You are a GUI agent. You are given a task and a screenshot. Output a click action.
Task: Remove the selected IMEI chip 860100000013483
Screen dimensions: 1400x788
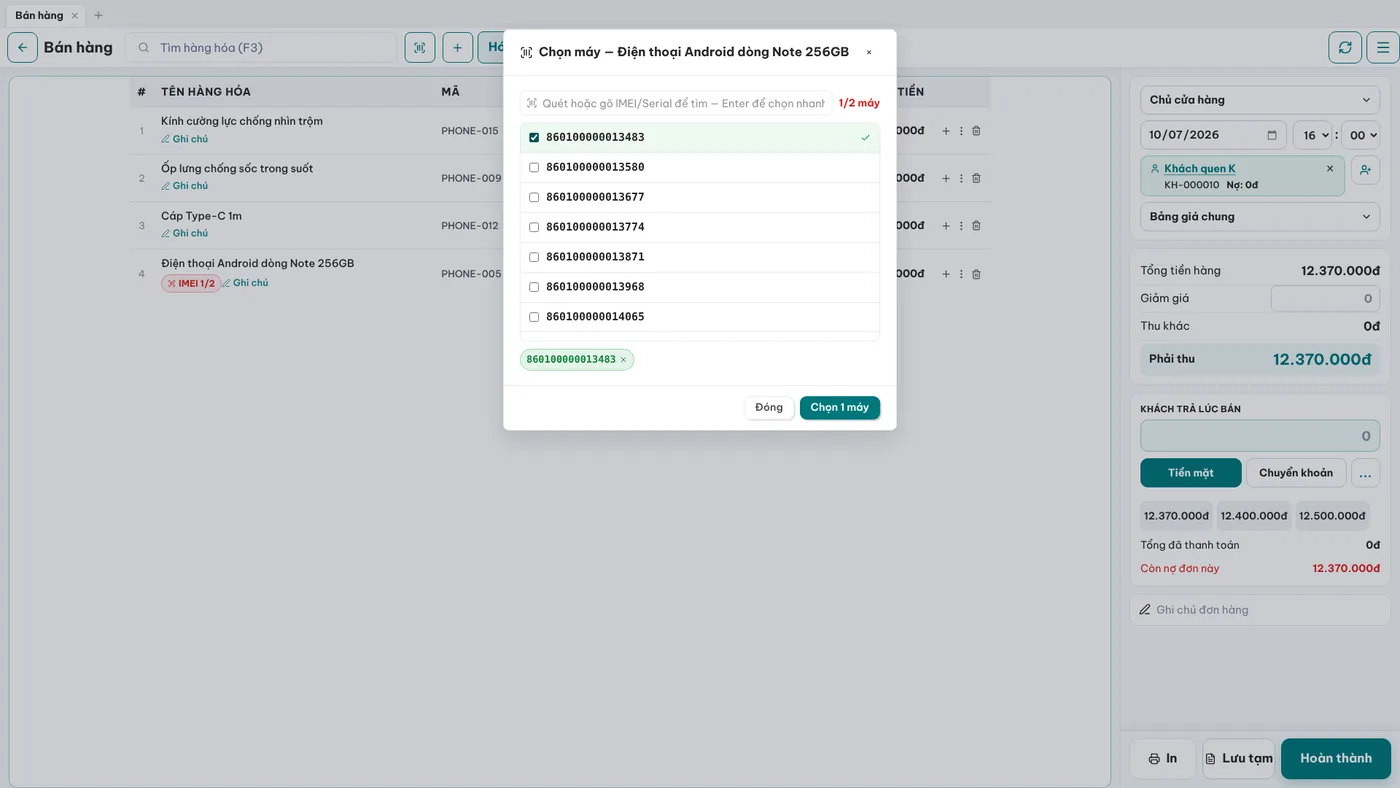tap(623, 360)
